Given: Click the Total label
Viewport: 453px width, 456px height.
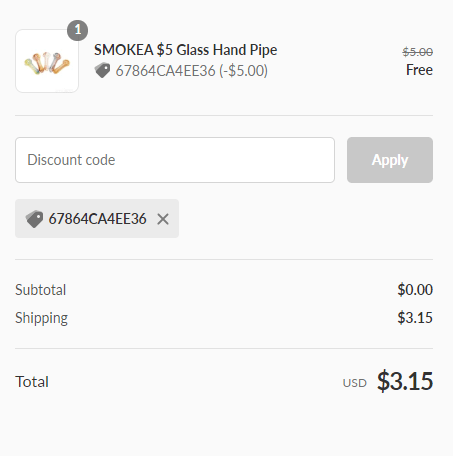Looking at the screenshot, I should pos(32,382).
